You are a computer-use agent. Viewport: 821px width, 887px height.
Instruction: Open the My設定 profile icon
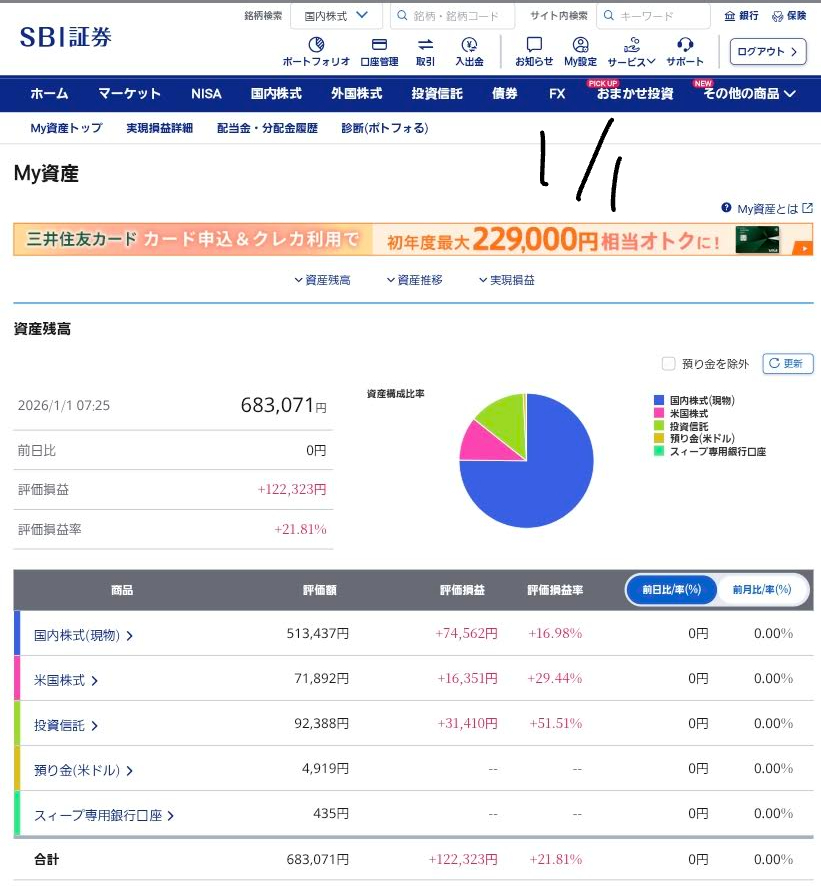tap(580, 45)
